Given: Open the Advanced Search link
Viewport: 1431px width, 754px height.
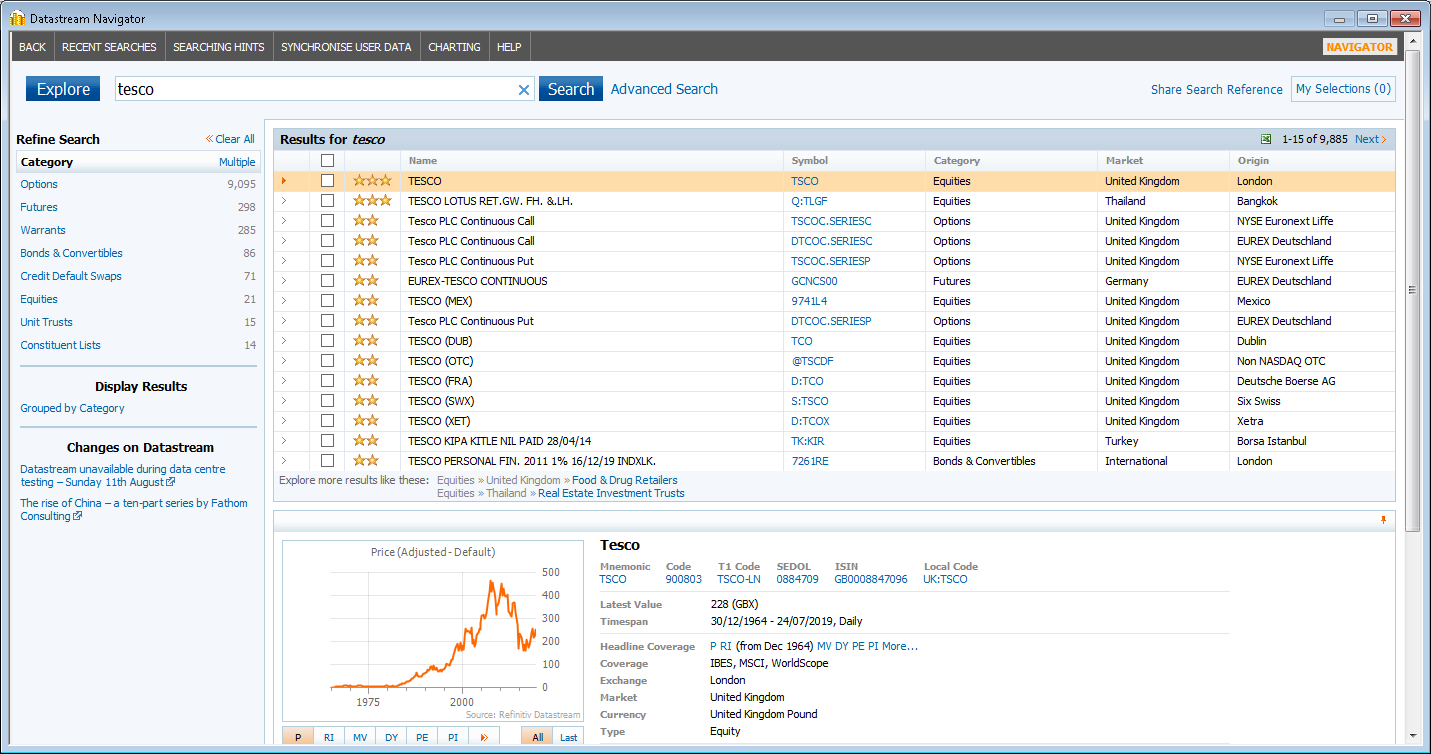Looking at the screenshot, I should 664,89.
